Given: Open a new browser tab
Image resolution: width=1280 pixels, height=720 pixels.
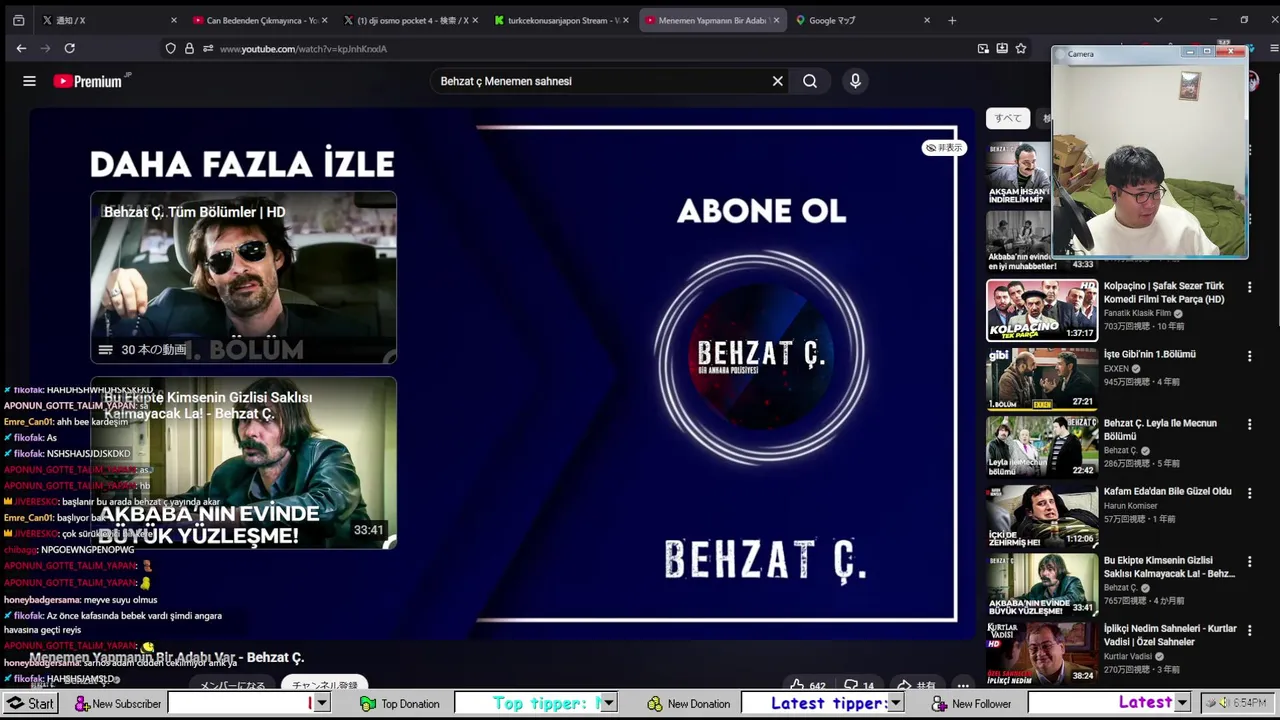Looking at the screenshot, I should coord(952,20).
